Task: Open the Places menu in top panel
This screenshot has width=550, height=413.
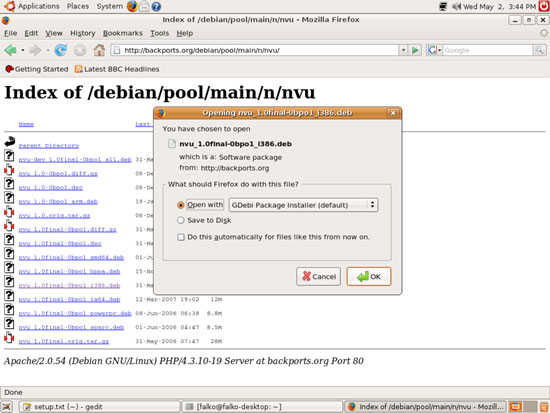Action: tap(78, 6)
